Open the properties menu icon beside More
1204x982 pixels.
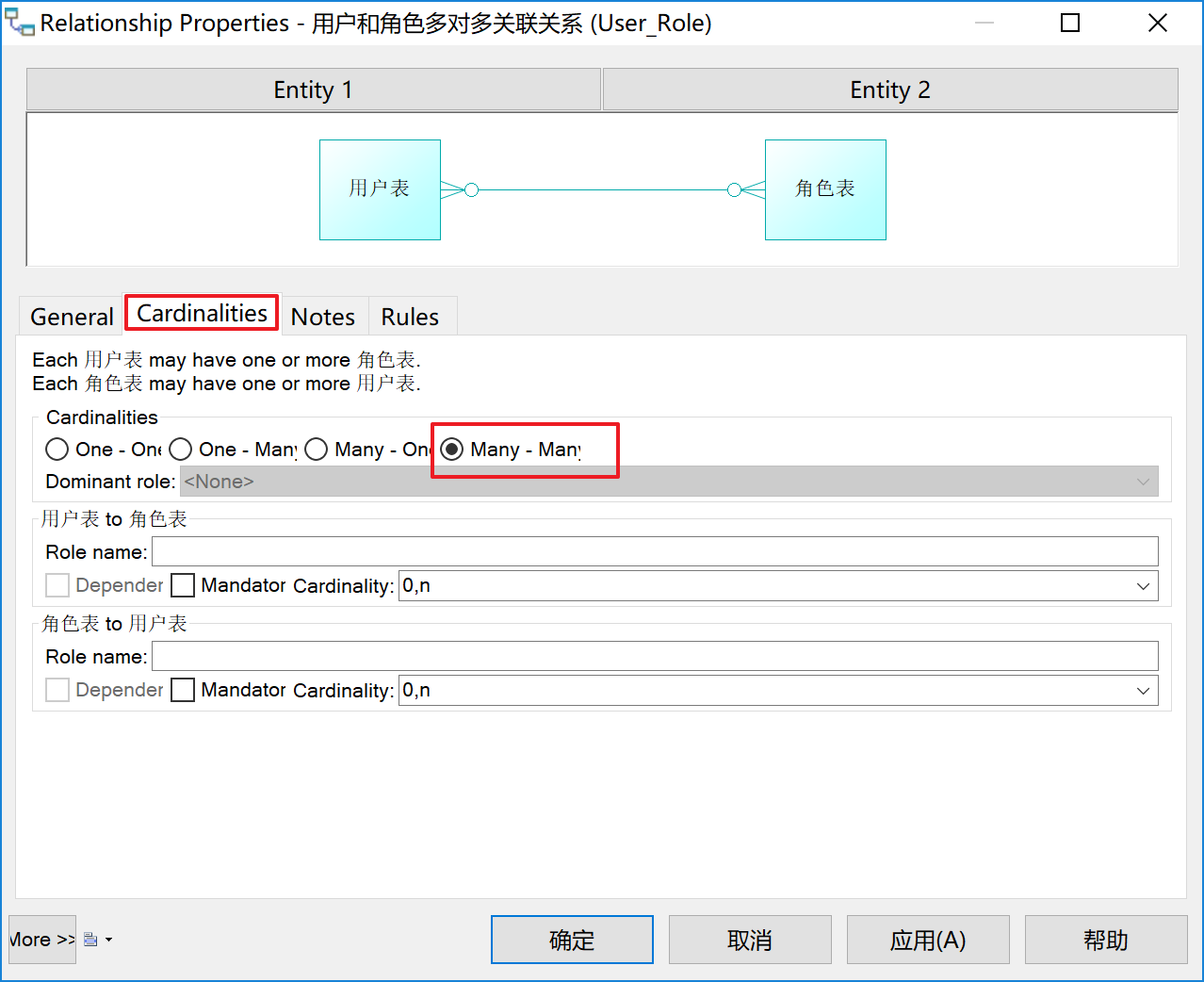coord(97,940)
